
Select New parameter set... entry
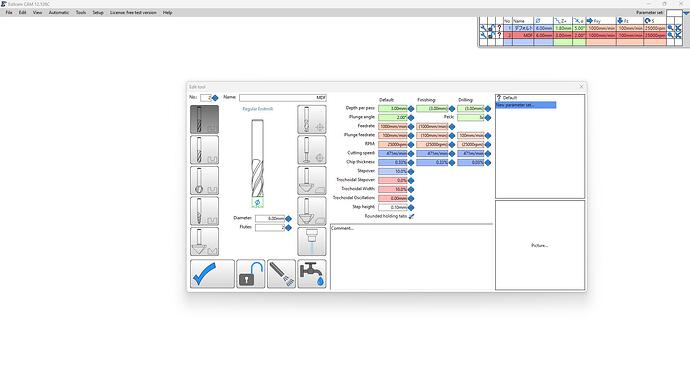[x=526, y=105]
